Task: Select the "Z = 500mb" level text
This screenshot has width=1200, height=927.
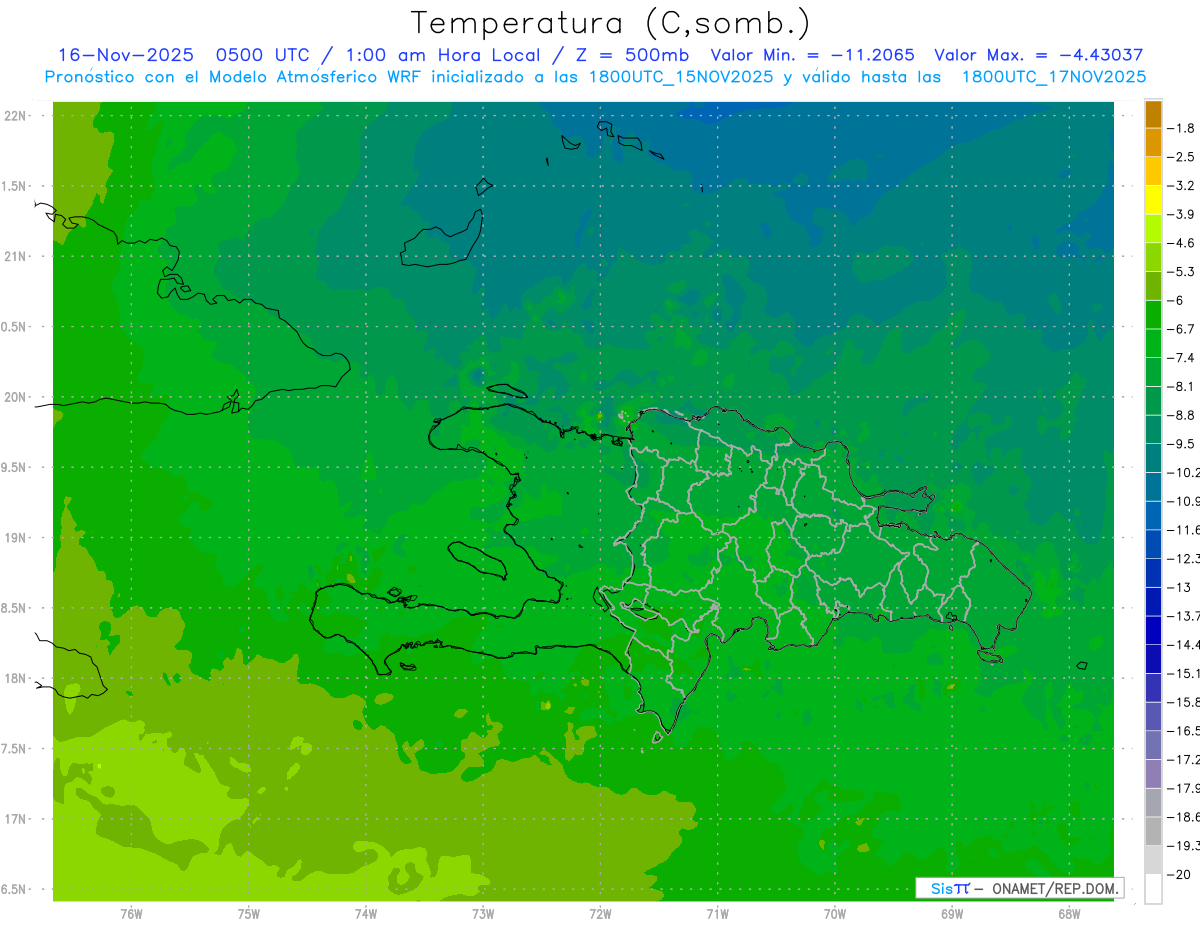Action: coord(632,55)
